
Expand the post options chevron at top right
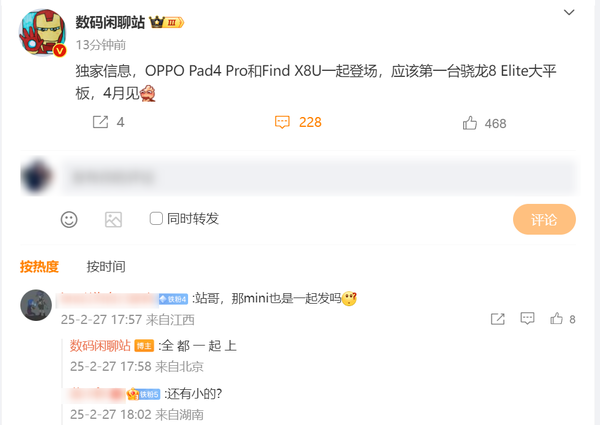click(569, 13)
